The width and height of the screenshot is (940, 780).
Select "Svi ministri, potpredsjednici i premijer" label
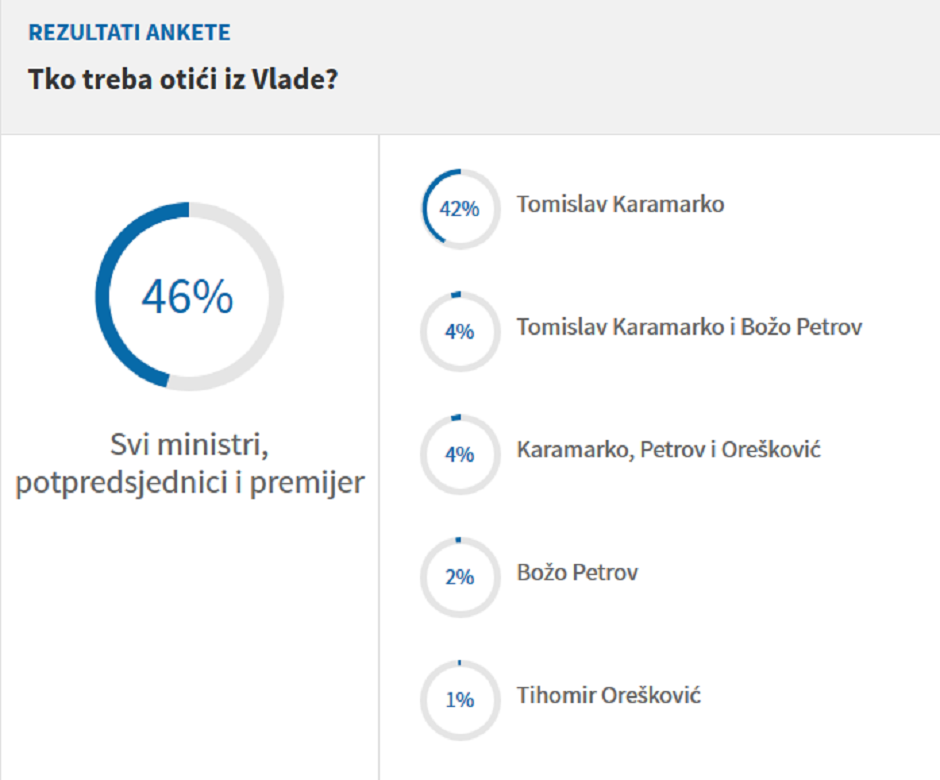point(189,463)
